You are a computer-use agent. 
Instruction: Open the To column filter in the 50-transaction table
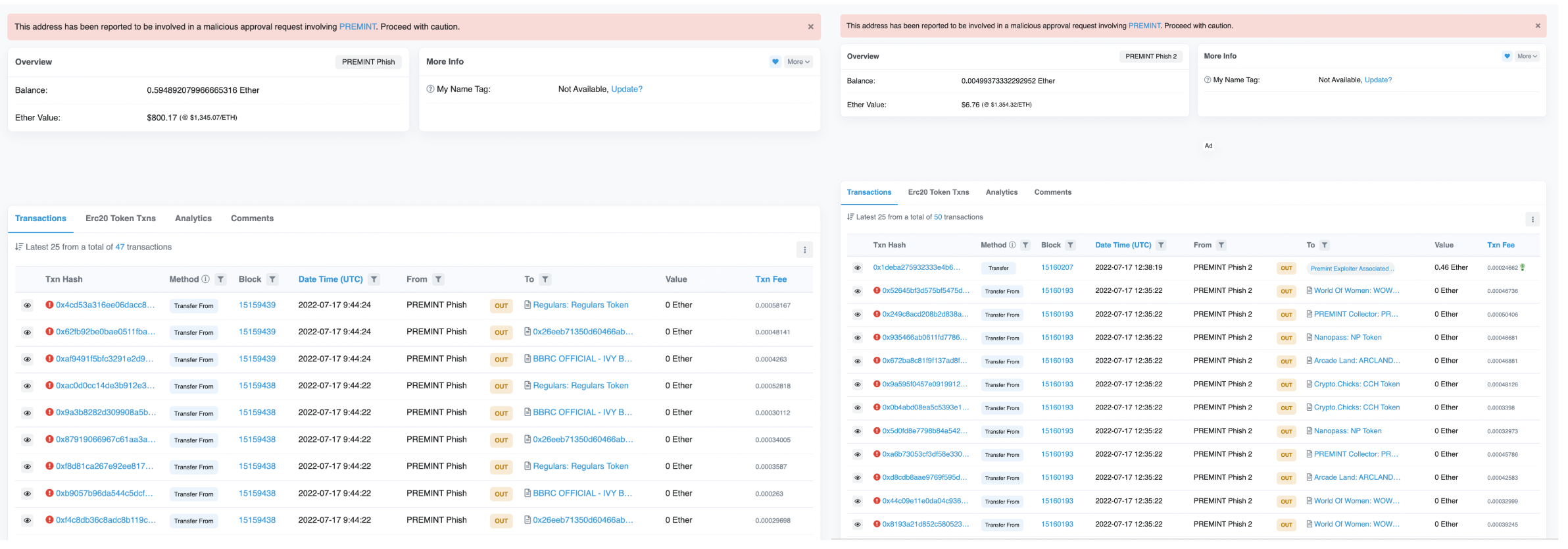(x=1325, y=245)
